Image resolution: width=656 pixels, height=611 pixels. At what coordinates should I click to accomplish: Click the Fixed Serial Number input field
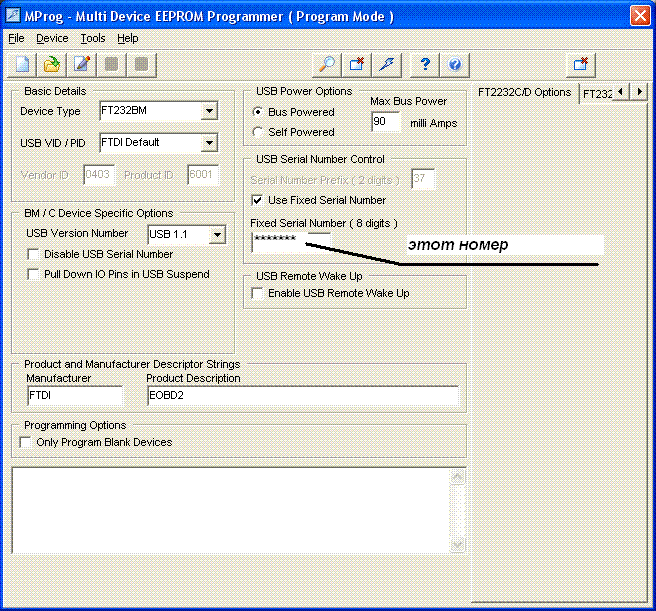(x=291, y=243)
